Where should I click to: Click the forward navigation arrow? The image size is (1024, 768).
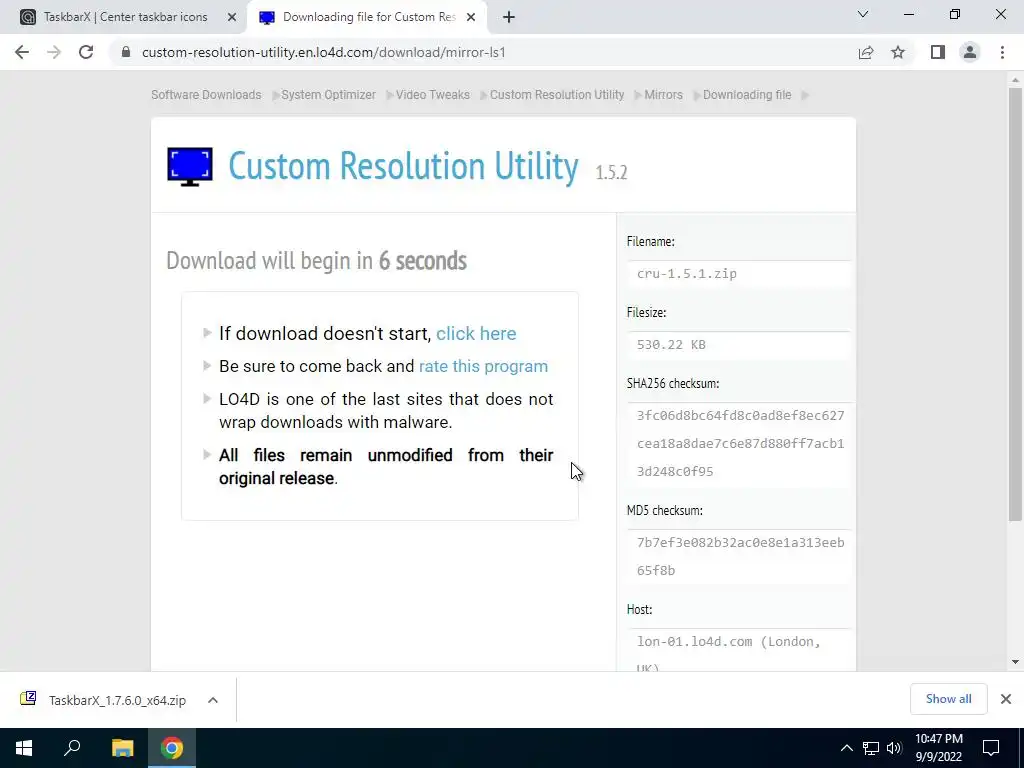tap(54, 52)
